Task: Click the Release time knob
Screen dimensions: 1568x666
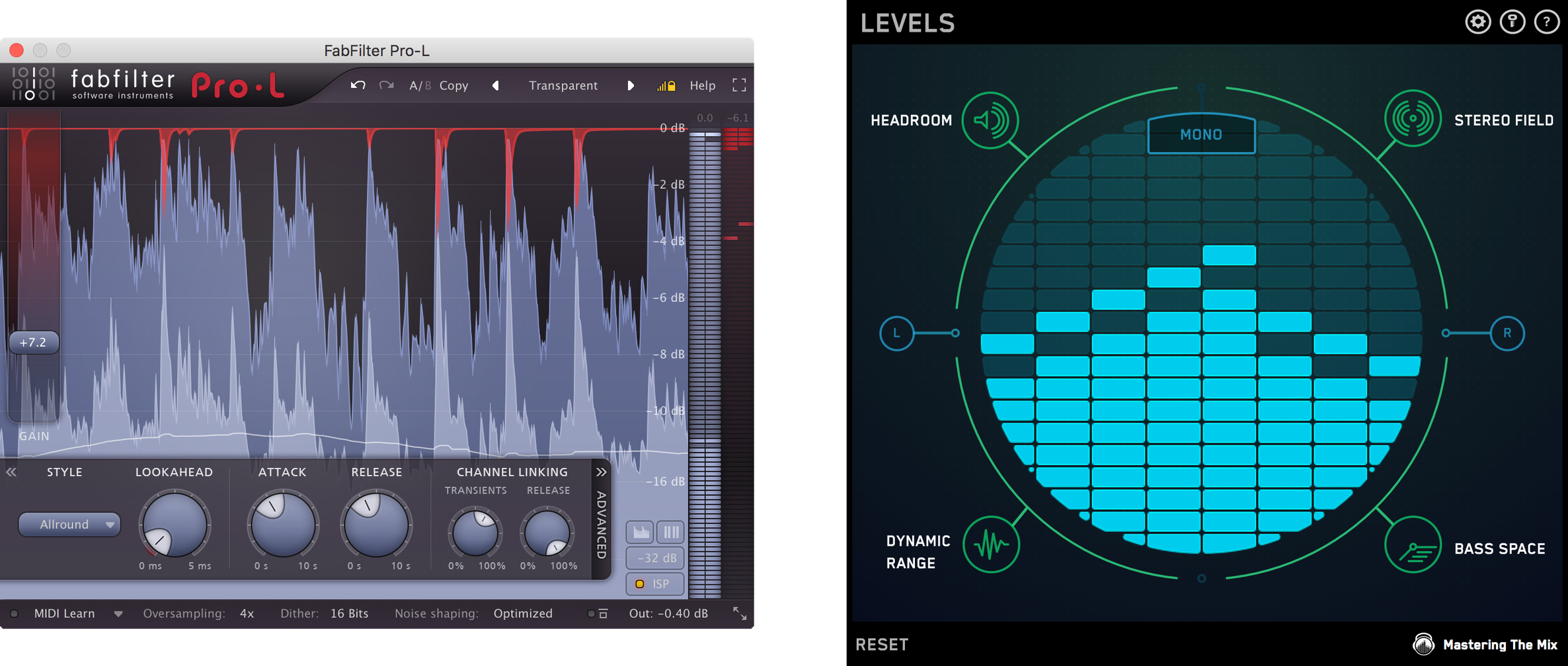Action: click(x=376, y=525)
